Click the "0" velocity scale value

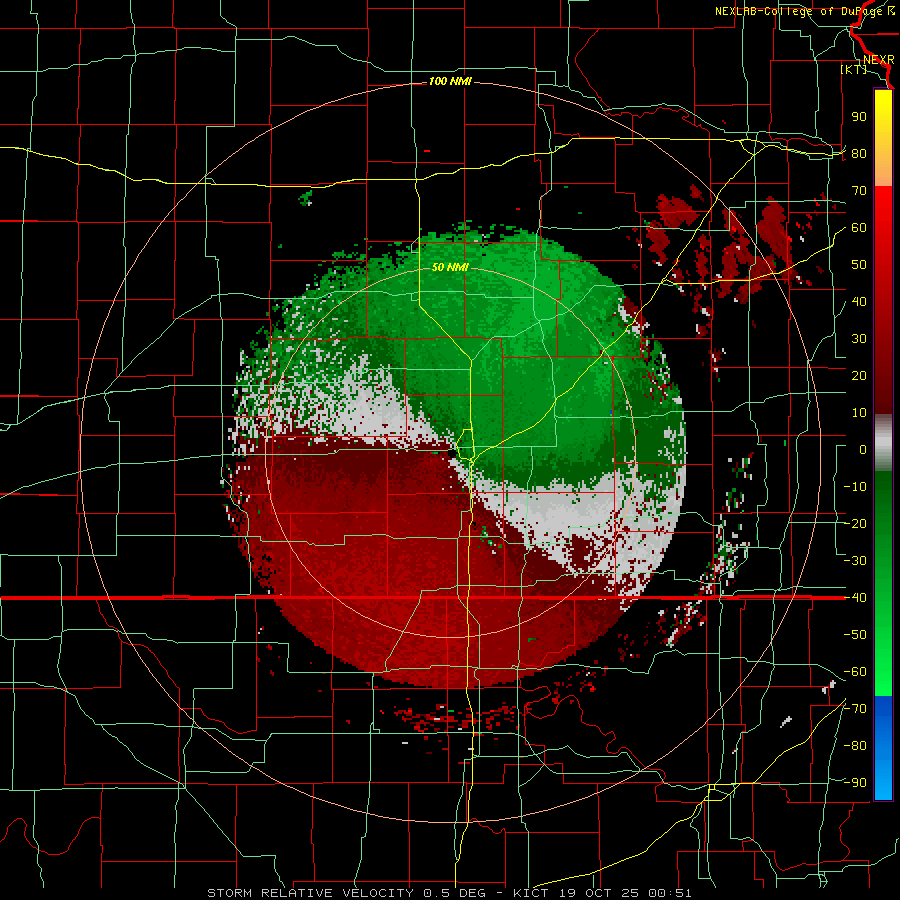(x=863, y=450)
